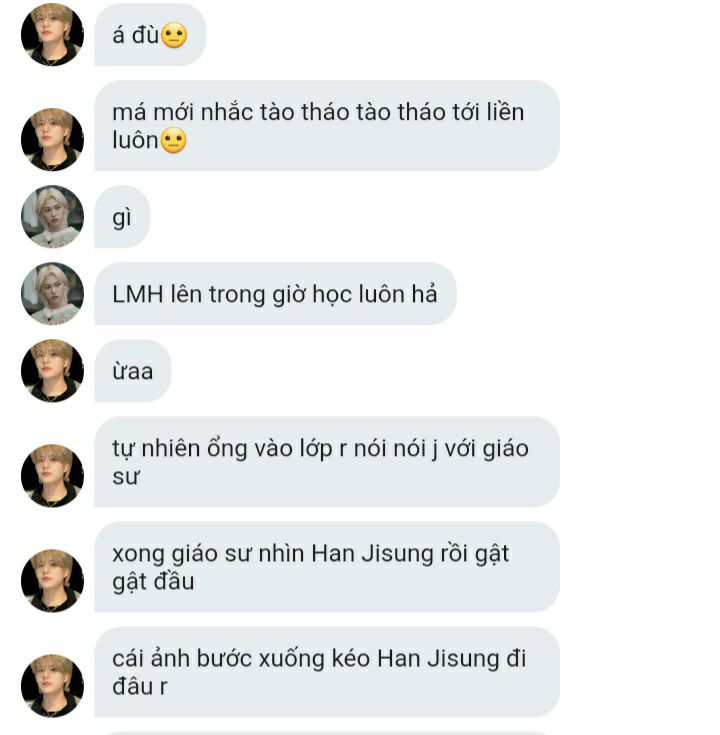Tap the avatar next to "gì" message
The height and width of the screenshot is (735, 720).
click(x=52, y=216)
